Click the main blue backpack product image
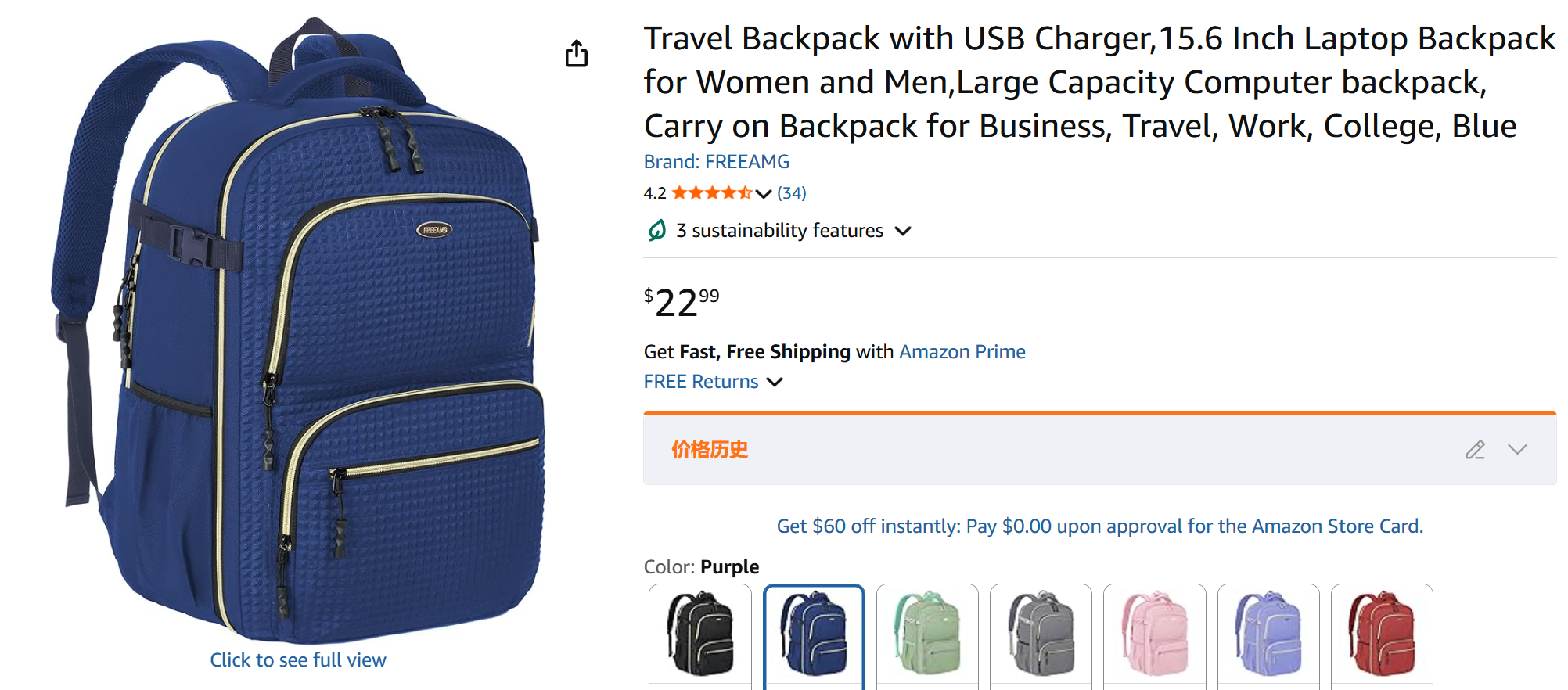Image resolution: width=1568 pixels, height=690 pixels. (x=297, y=329)
